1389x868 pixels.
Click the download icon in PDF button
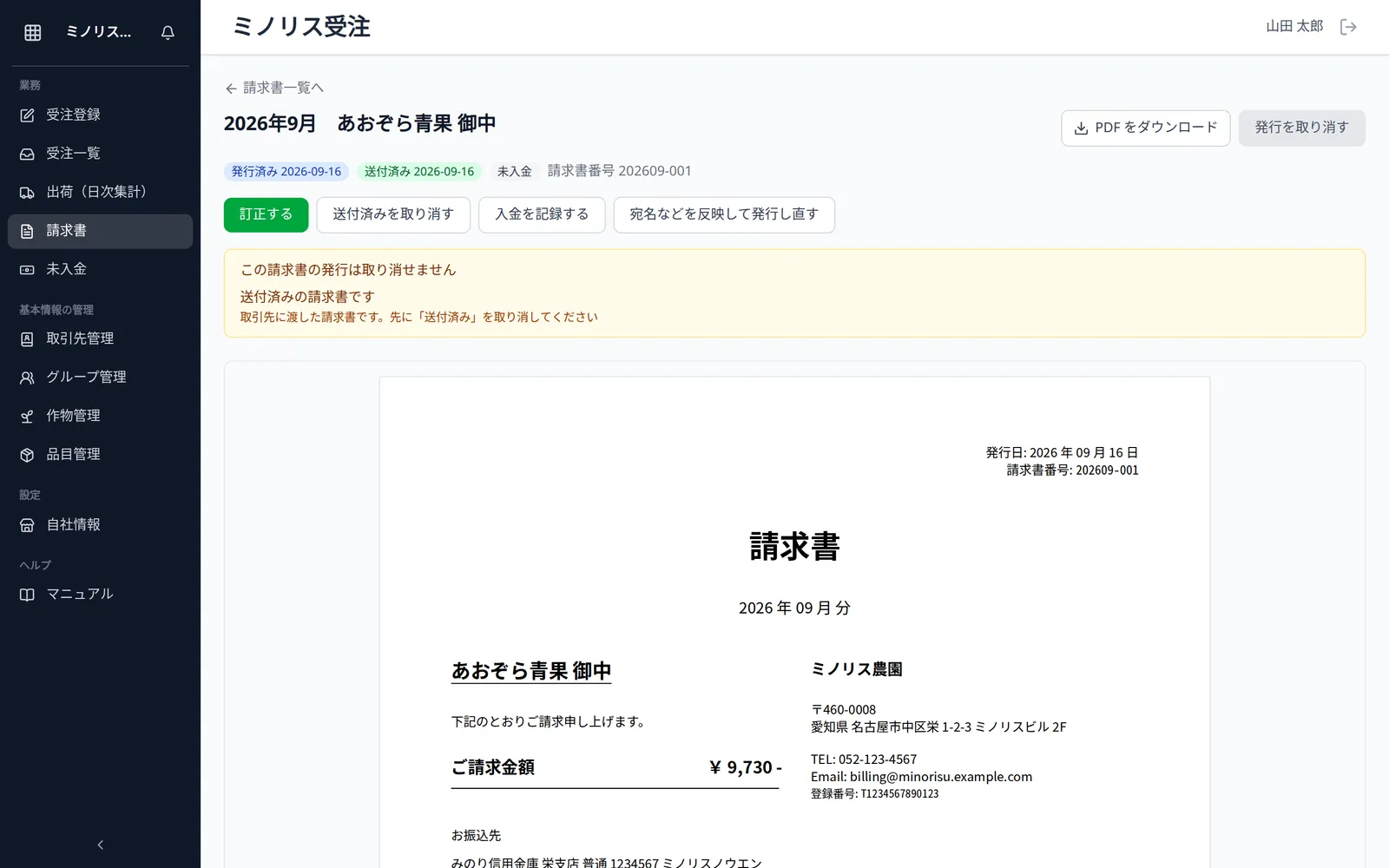click(1081, 128)
